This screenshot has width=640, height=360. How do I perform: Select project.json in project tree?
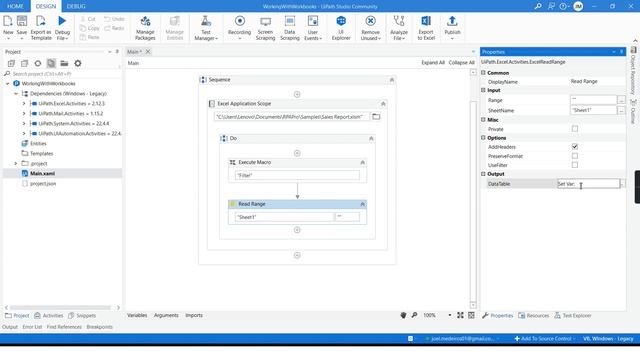click(43, 184)
